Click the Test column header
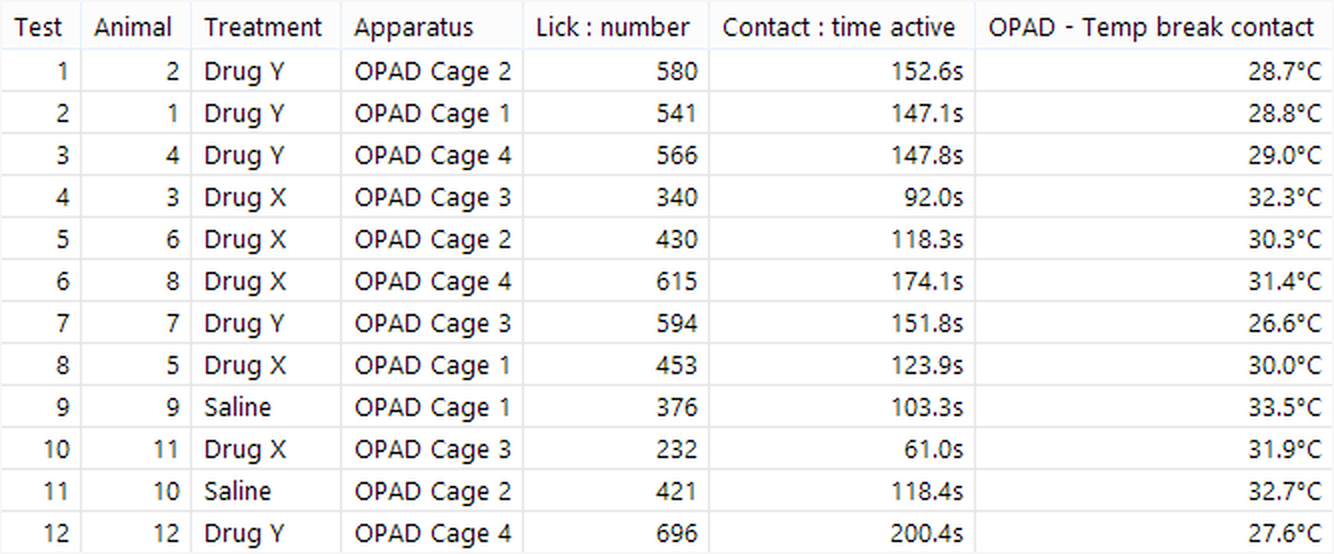Viewport: 1334px width, 554px height. click(x=38, y=27)
